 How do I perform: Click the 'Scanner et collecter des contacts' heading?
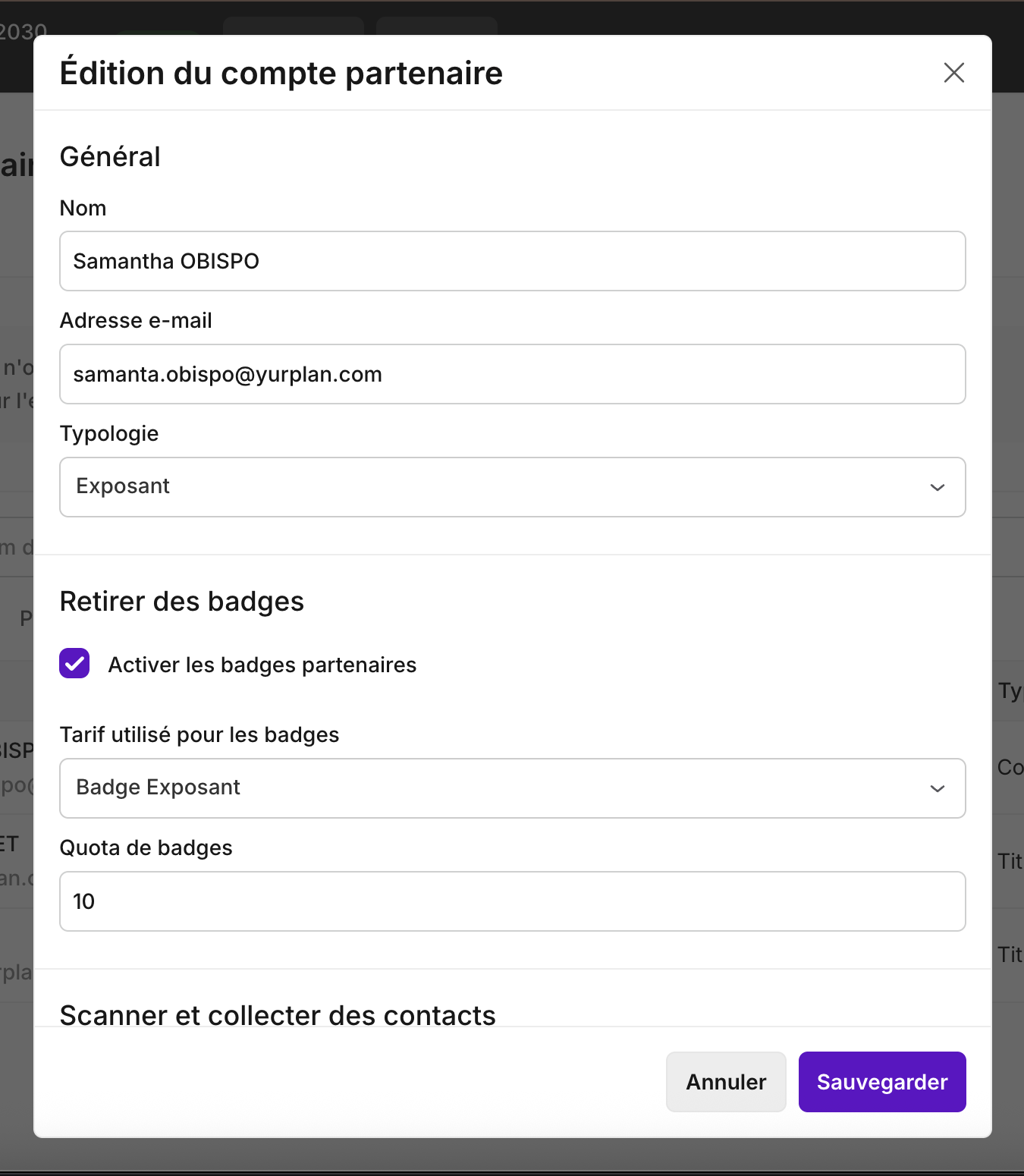click(278, 1015)
